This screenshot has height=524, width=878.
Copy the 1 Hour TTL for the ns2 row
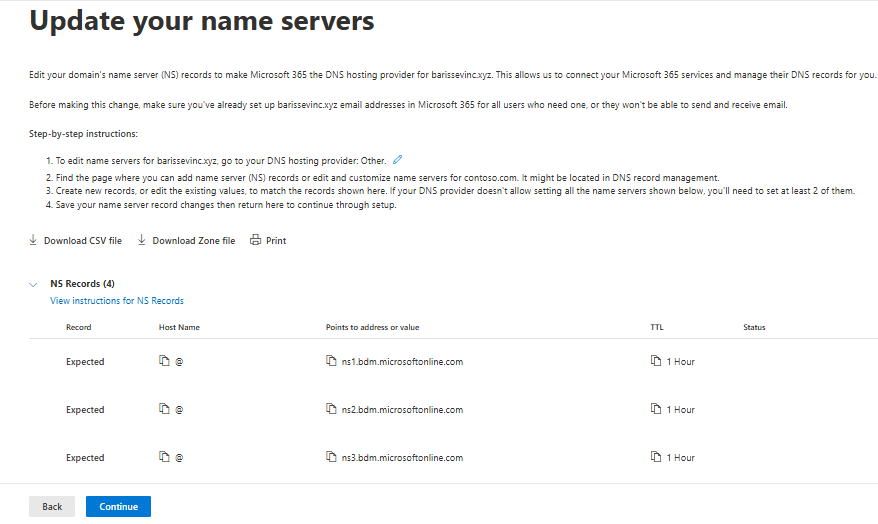coord(656,409)
